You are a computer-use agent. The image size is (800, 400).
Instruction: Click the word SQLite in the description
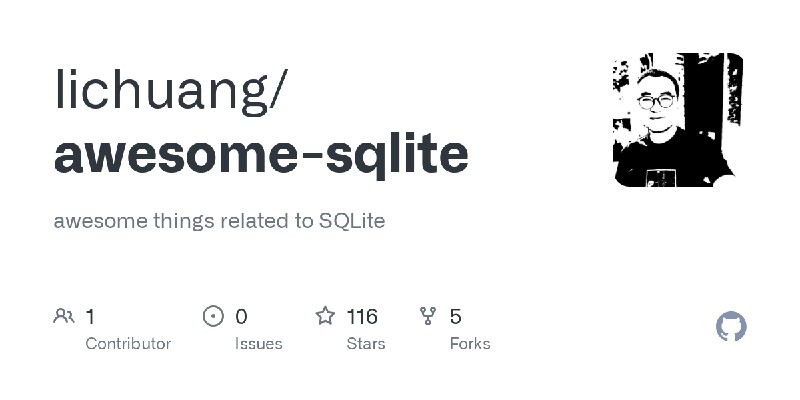click(352, 221)
